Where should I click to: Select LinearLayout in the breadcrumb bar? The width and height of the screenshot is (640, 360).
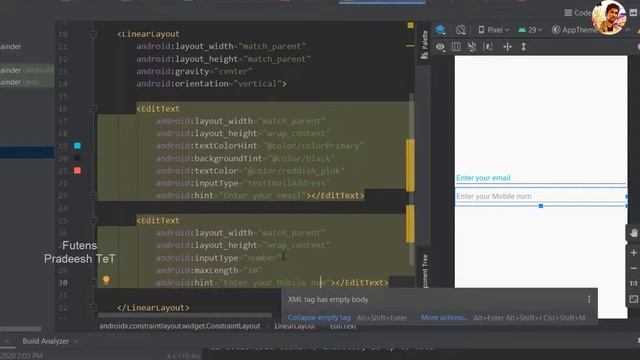click(295, 326)
